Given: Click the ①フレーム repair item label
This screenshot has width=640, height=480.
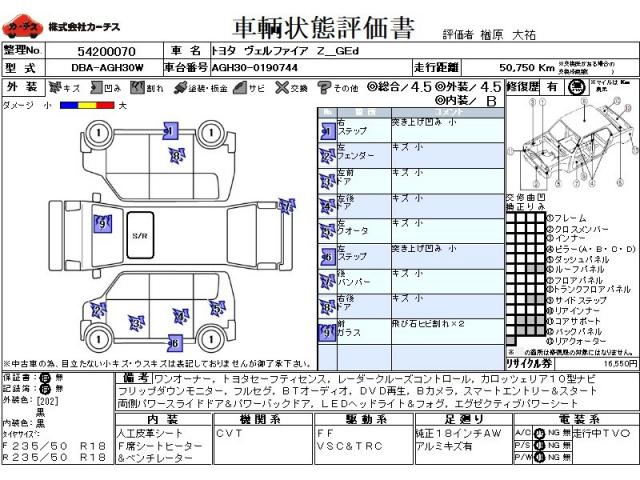Looking at the screenshot, I should [567, 218].
